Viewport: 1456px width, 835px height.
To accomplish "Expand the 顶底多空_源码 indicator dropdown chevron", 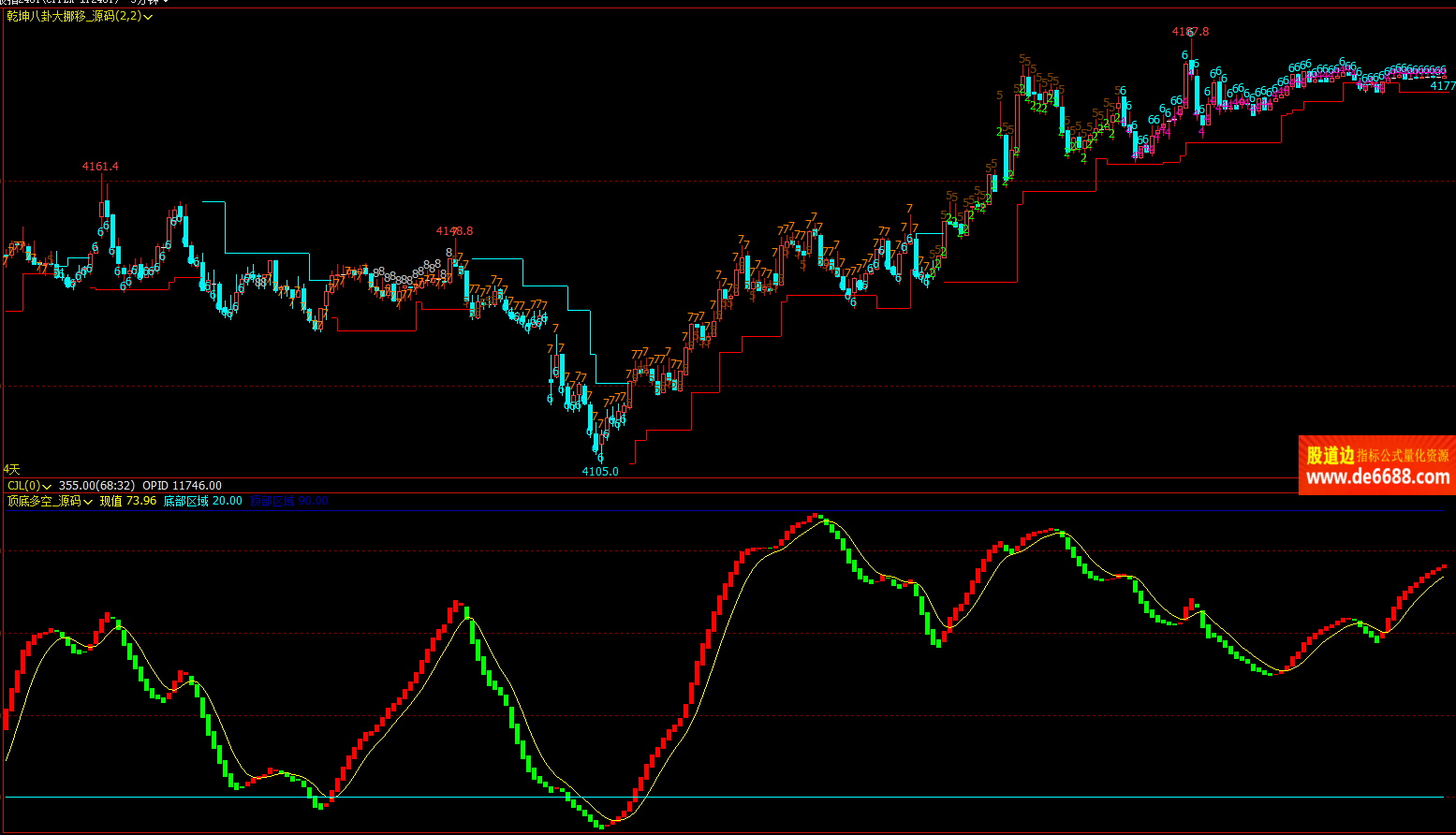I will pyautogui.click(x=88, y=502).
